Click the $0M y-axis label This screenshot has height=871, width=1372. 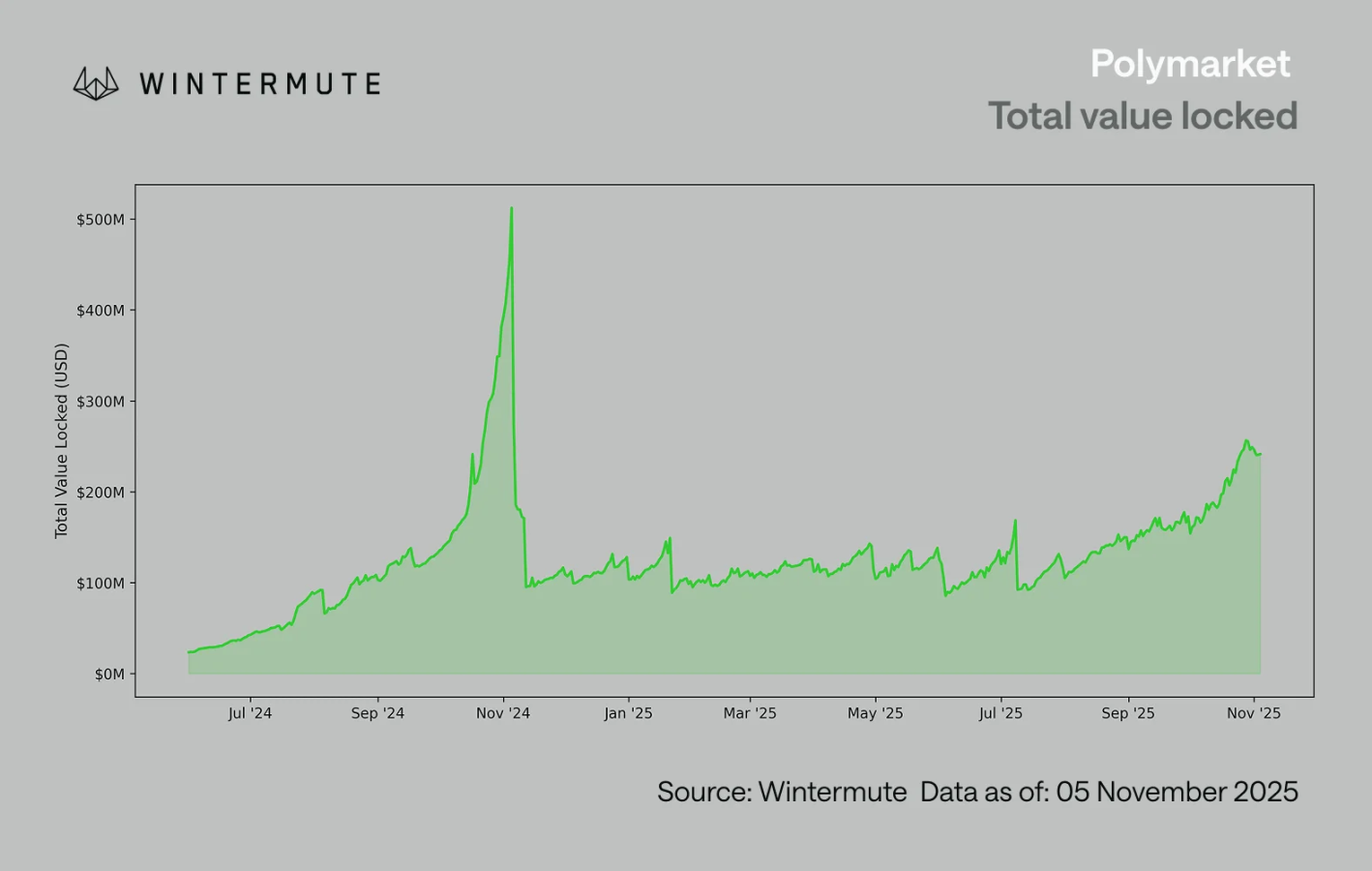pyautogui.click(x=109, y=675)
